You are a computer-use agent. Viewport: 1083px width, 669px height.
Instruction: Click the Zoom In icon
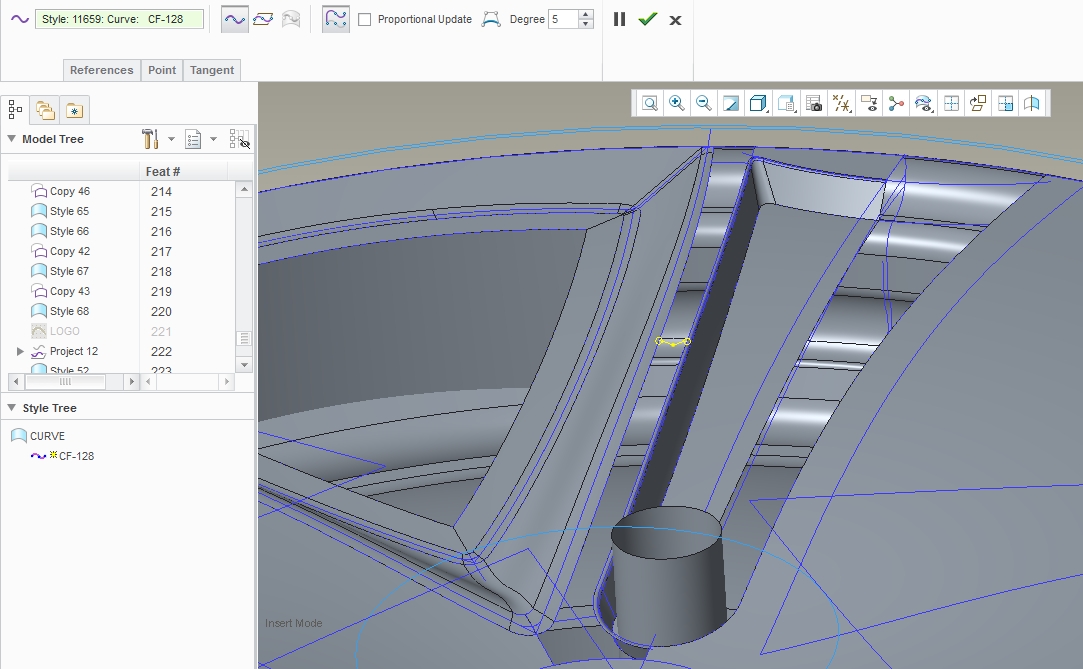click(677, 104)
